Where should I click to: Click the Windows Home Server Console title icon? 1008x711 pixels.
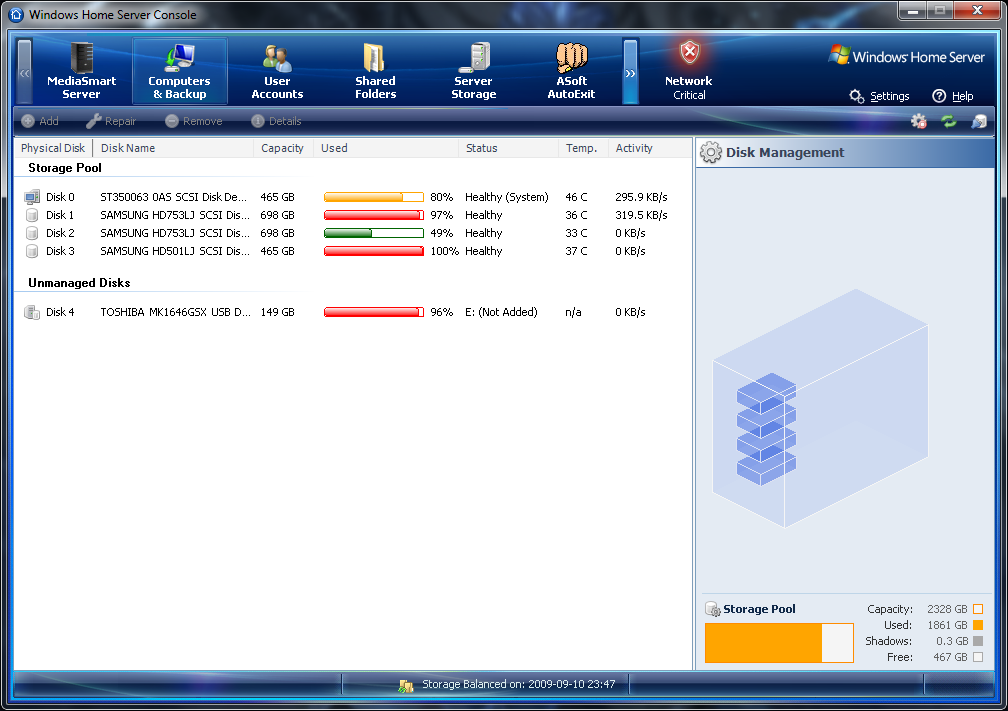coord(16,14)
